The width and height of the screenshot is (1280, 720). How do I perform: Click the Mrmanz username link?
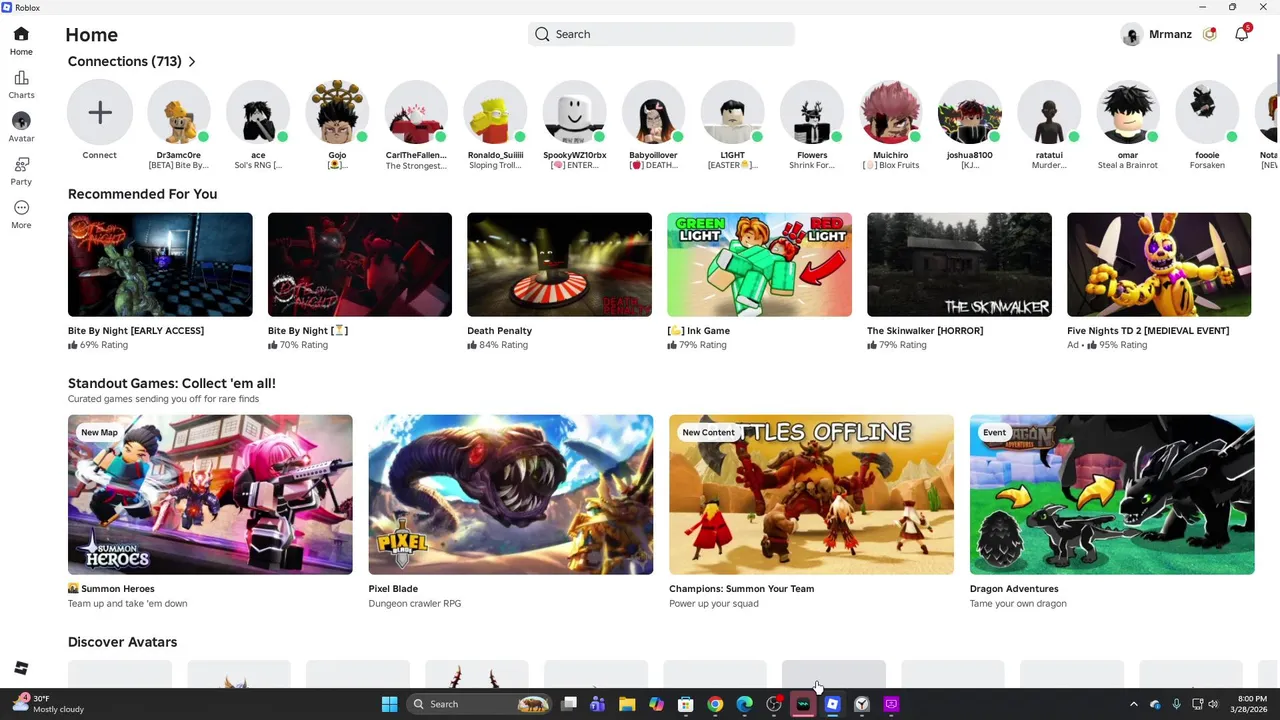(1170, 34)
